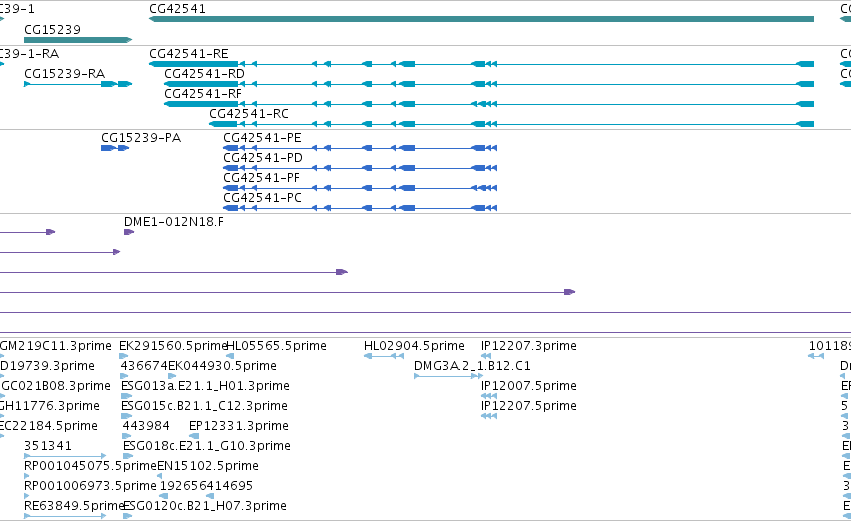Click the 351341 EST label

click(x=48, y=447)
